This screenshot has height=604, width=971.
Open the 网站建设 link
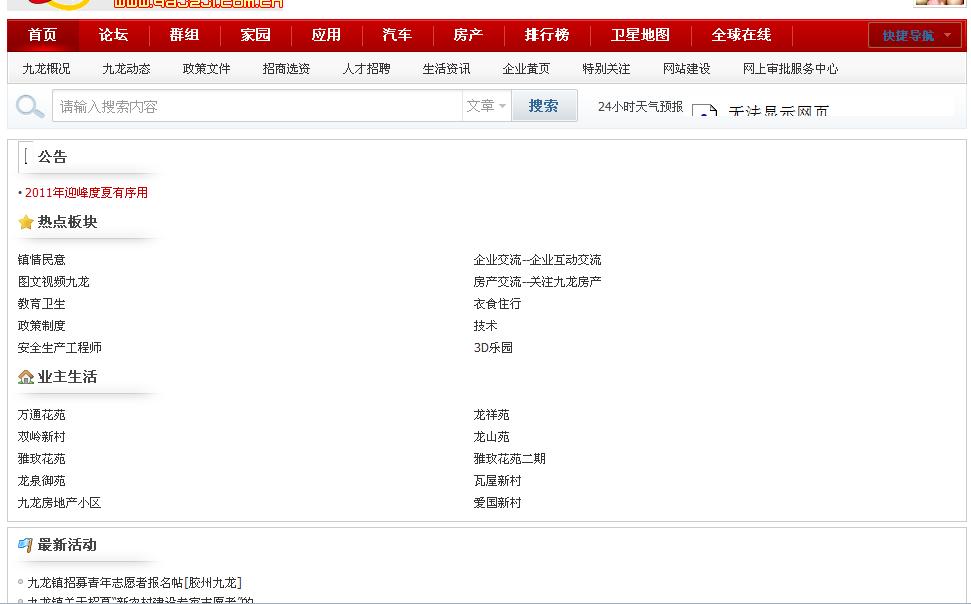686,69
